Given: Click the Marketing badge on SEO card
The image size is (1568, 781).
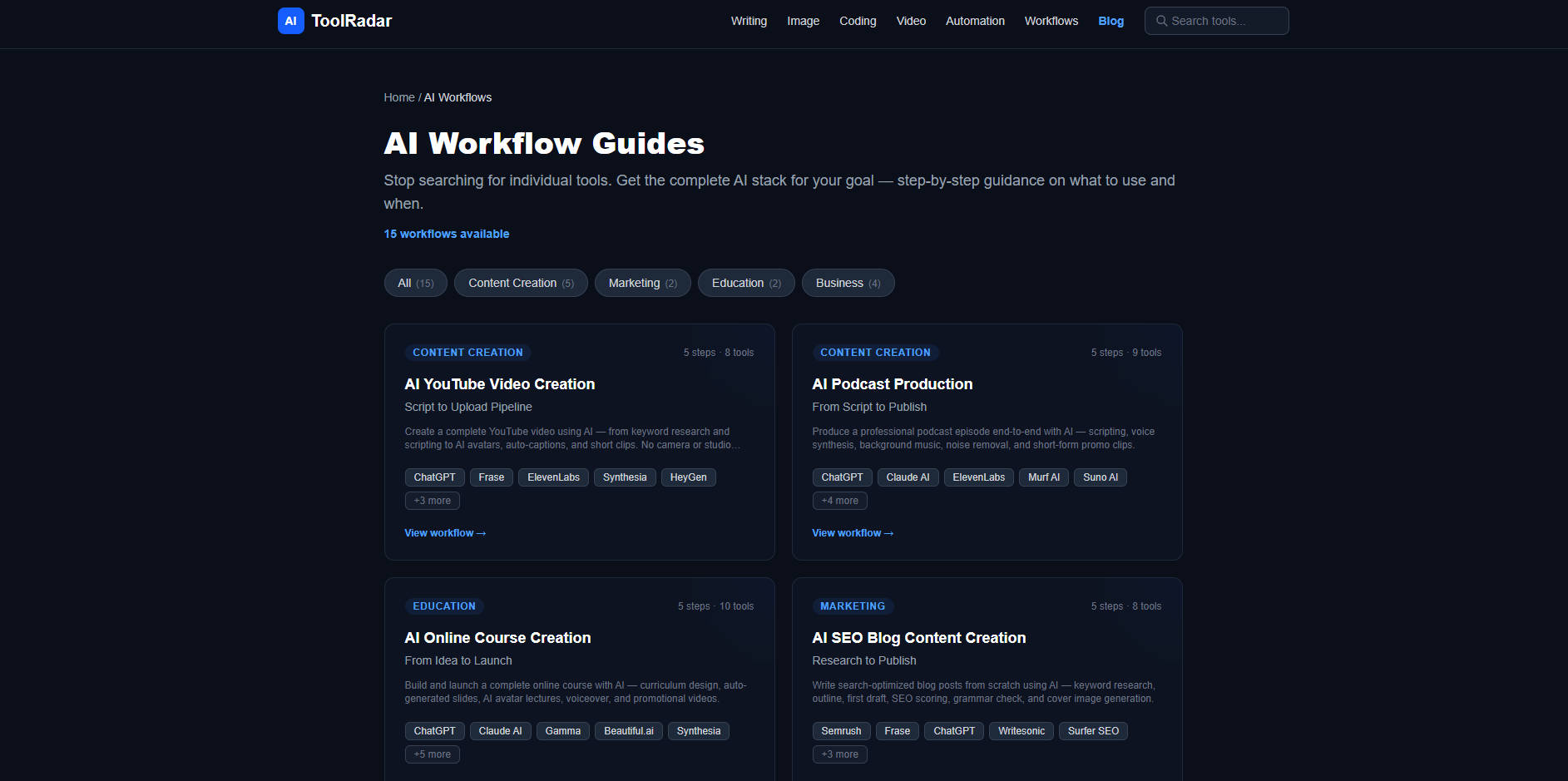Looking at the screenshot, I should coord(853,606).
